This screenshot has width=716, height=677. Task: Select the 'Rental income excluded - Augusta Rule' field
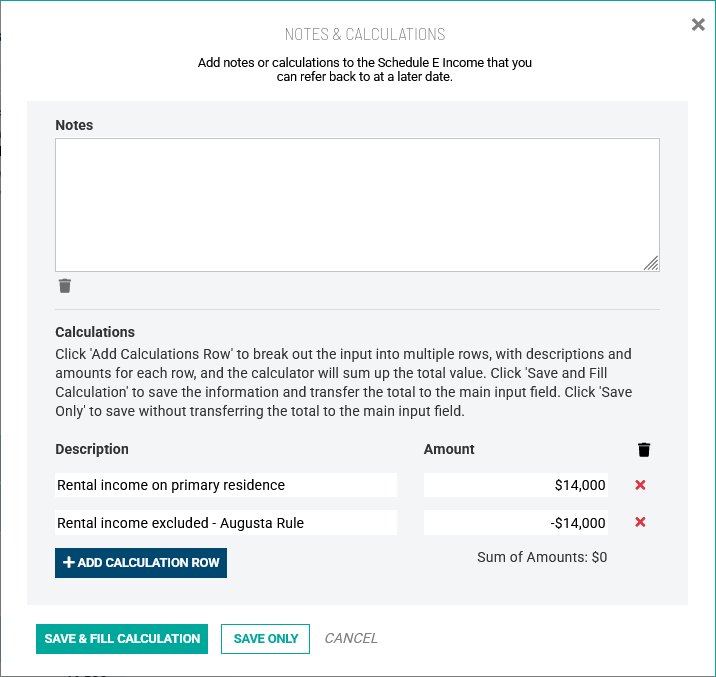pos(226,523)
